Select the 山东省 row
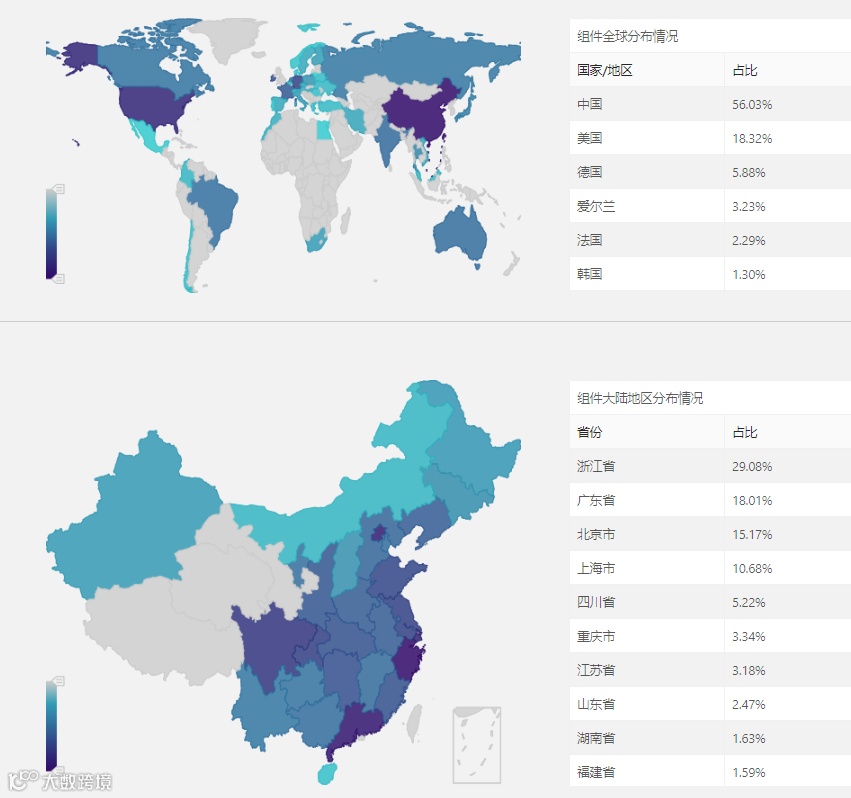 710,704
